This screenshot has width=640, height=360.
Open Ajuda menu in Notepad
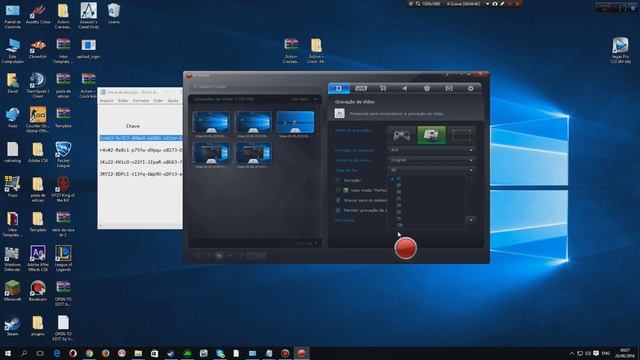pyautogui.click(x=173, y=100)
